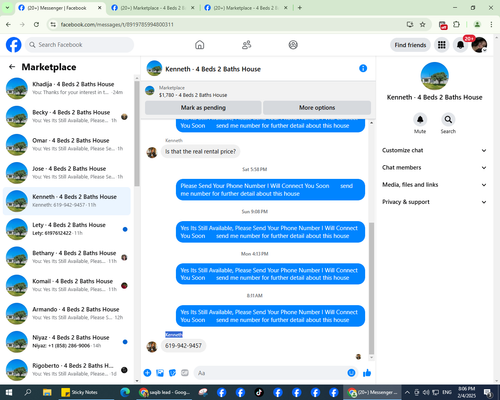Open the account profile picture menu
This screenshot has width=500, height=400.
tap(479, 45)
